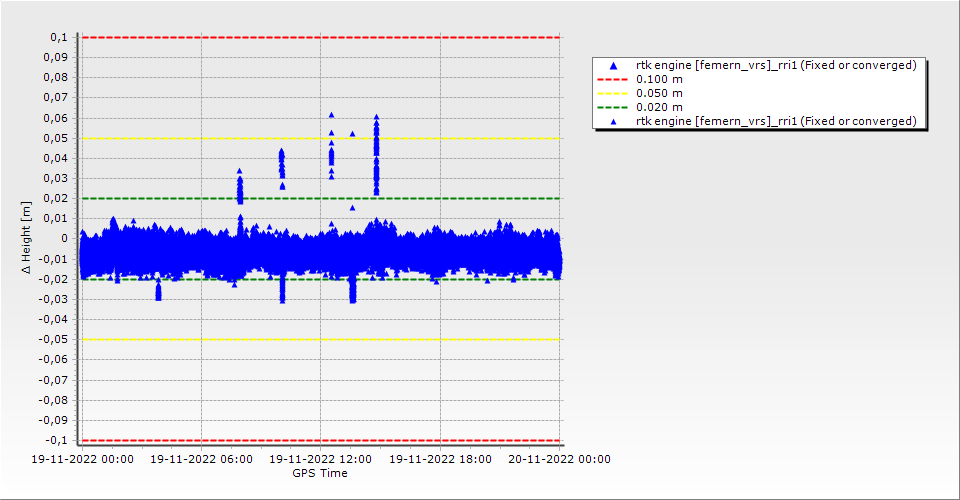Click the 19-11-2022 12:00 time axis label
This screenshot has width=960, height=500.
[x=320, y=460]
